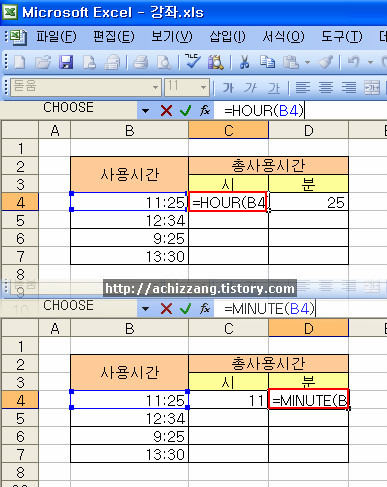Click the Print icon in toolbar
The width and height of the screenshot is (387, 487).
(141, 62)
